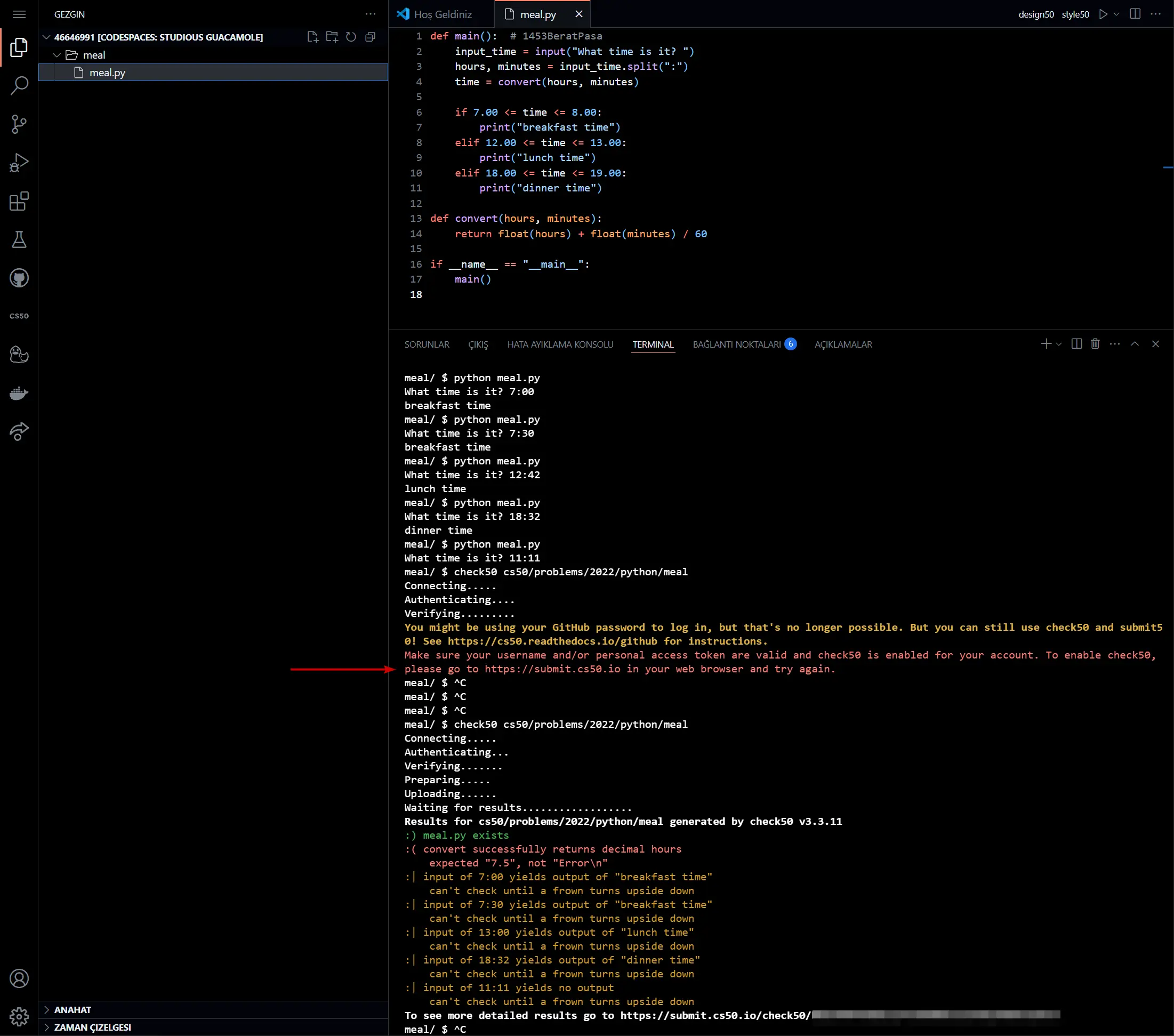Open the BAĞLANTI NOKTALARI ports tab
1174x1036 pixels.
coord(744,344)
